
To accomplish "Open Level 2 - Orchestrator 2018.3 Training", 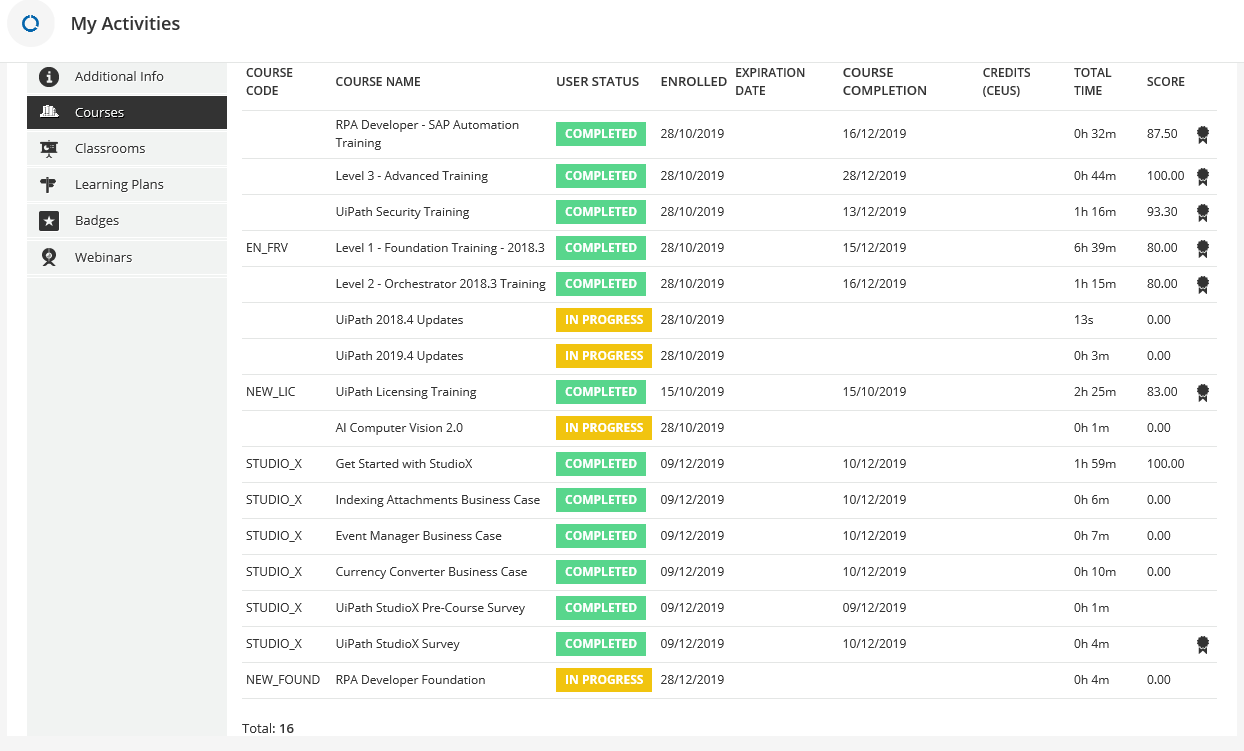I will coord(441,284).
